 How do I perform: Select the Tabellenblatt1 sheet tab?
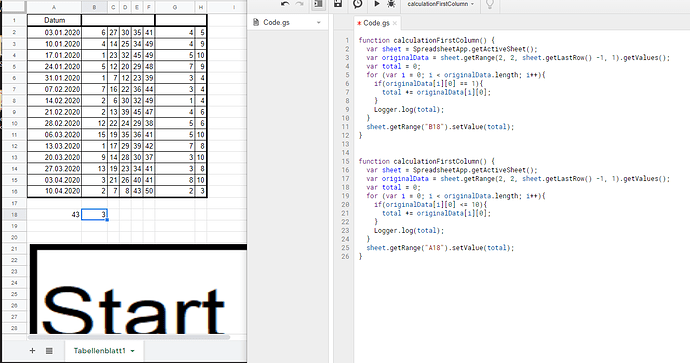(99, 351)
